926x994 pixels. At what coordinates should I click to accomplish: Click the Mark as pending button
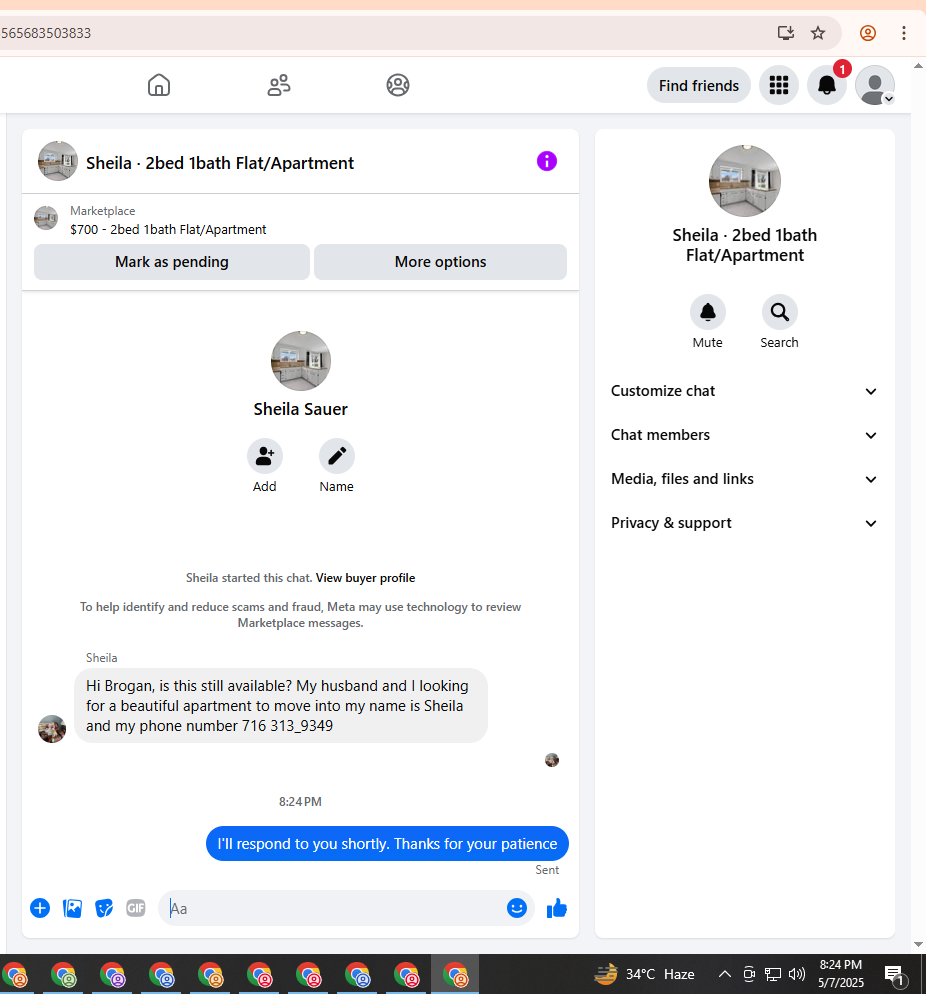(172, 262)
